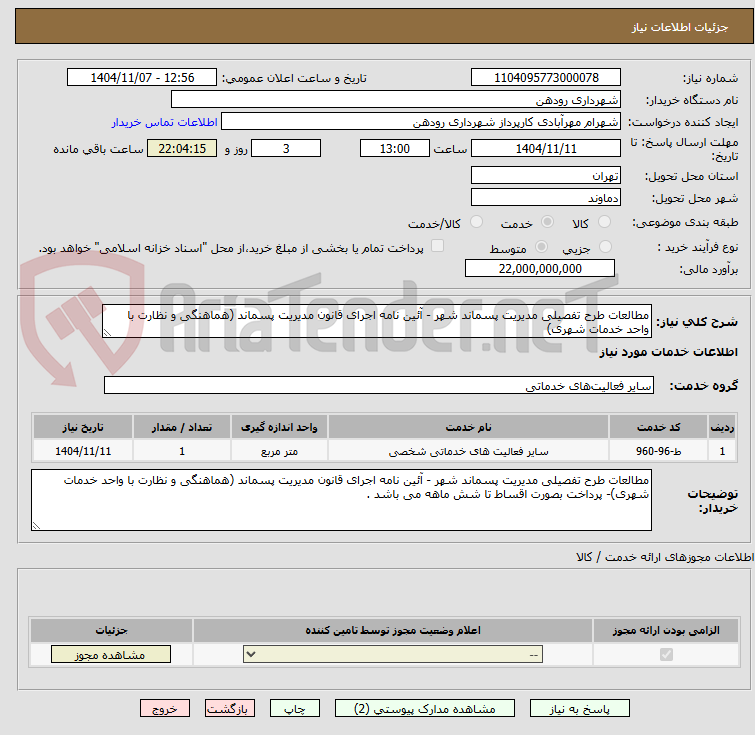Open 'مشاهده مدارک پیوستی (2)' attachments

click(424, 709)
